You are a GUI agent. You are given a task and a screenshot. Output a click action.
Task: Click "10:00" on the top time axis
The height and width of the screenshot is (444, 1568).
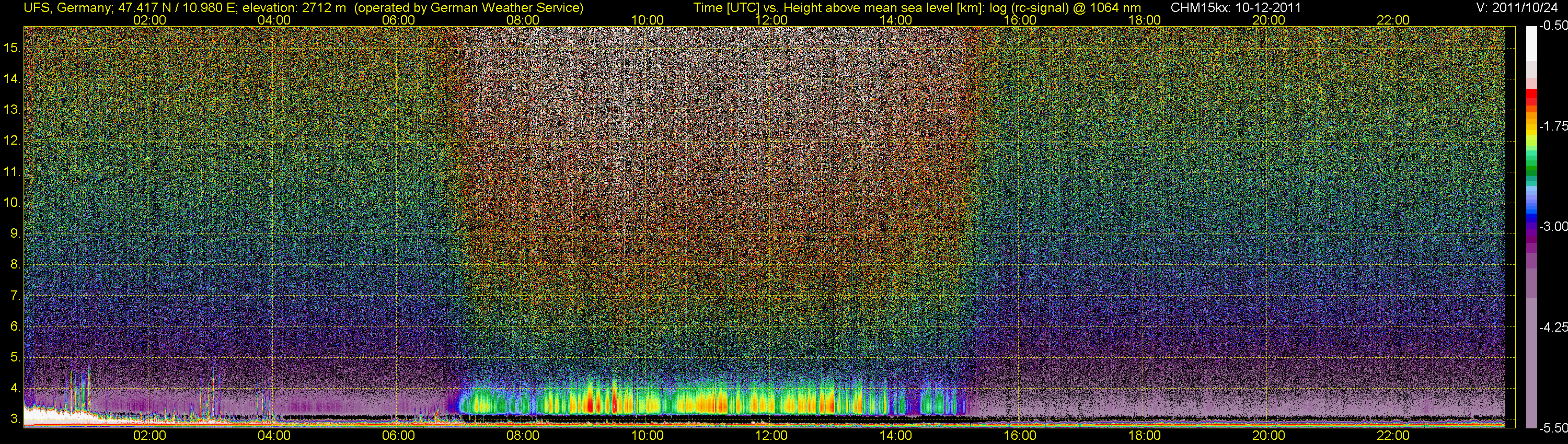(x=647, y=20)
